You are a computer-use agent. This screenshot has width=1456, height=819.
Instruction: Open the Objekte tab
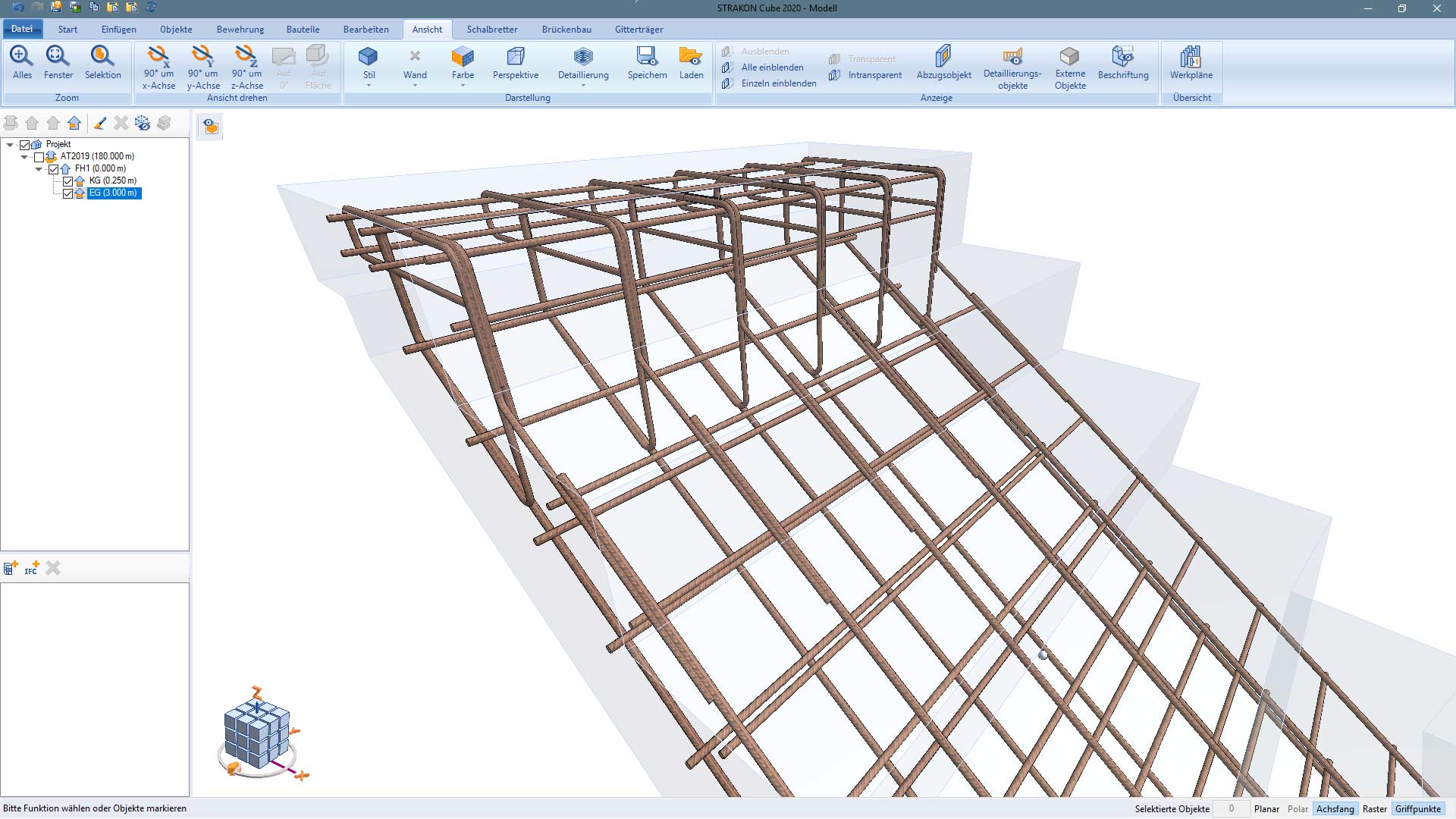[x=176, y=30]
